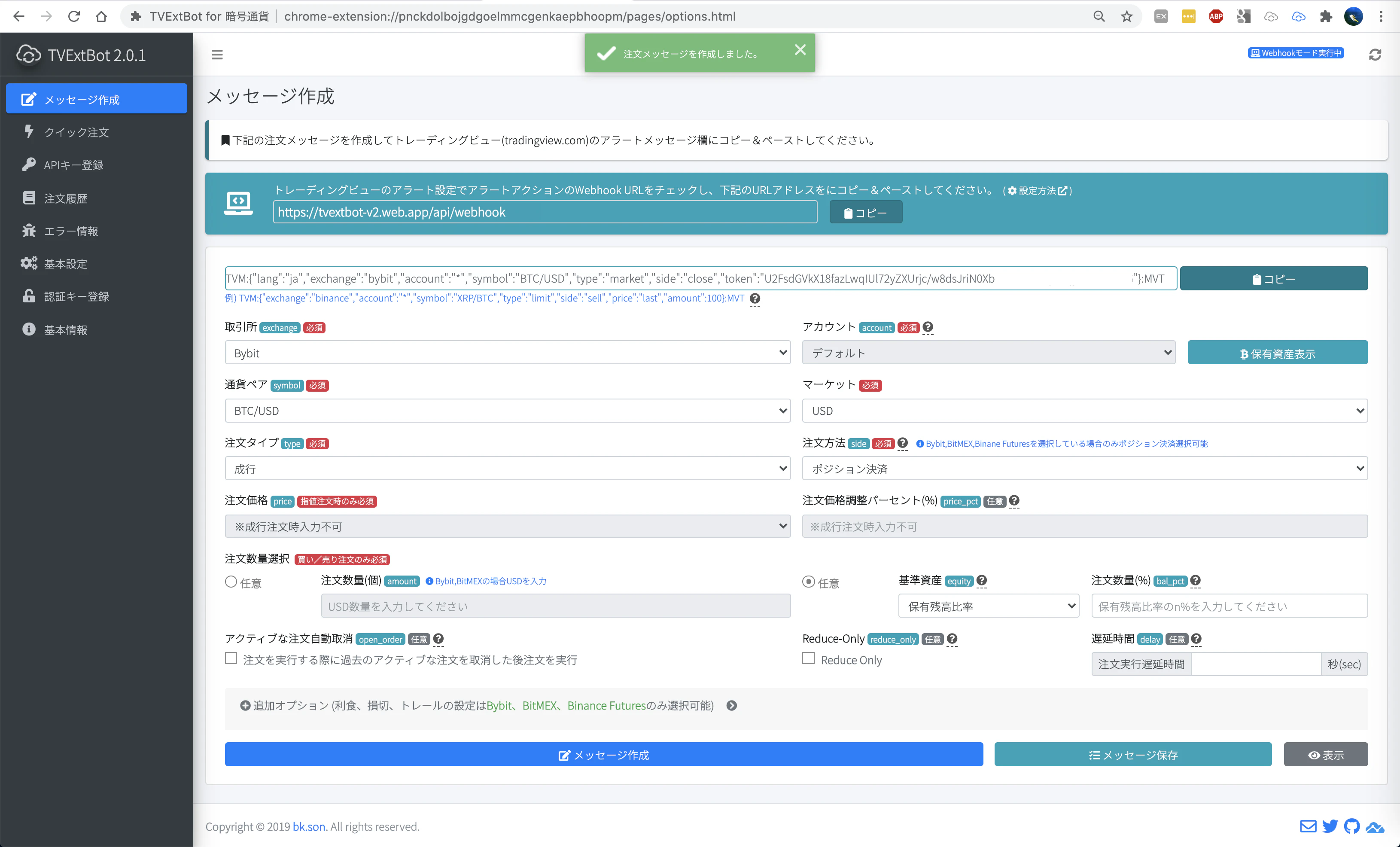The width and height of the screenshot is (1400, 847).
Task: Open 基本設定 in the sidebar
Action: click(x=97, y=264)
